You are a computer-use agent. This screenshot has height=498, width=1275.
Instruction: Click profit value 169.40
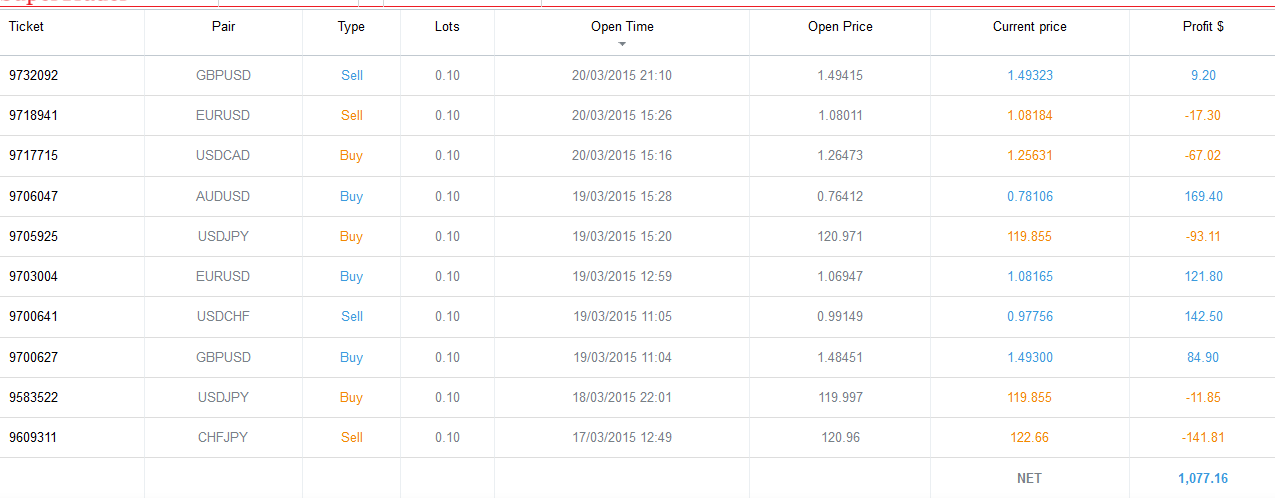[1203, 196]
